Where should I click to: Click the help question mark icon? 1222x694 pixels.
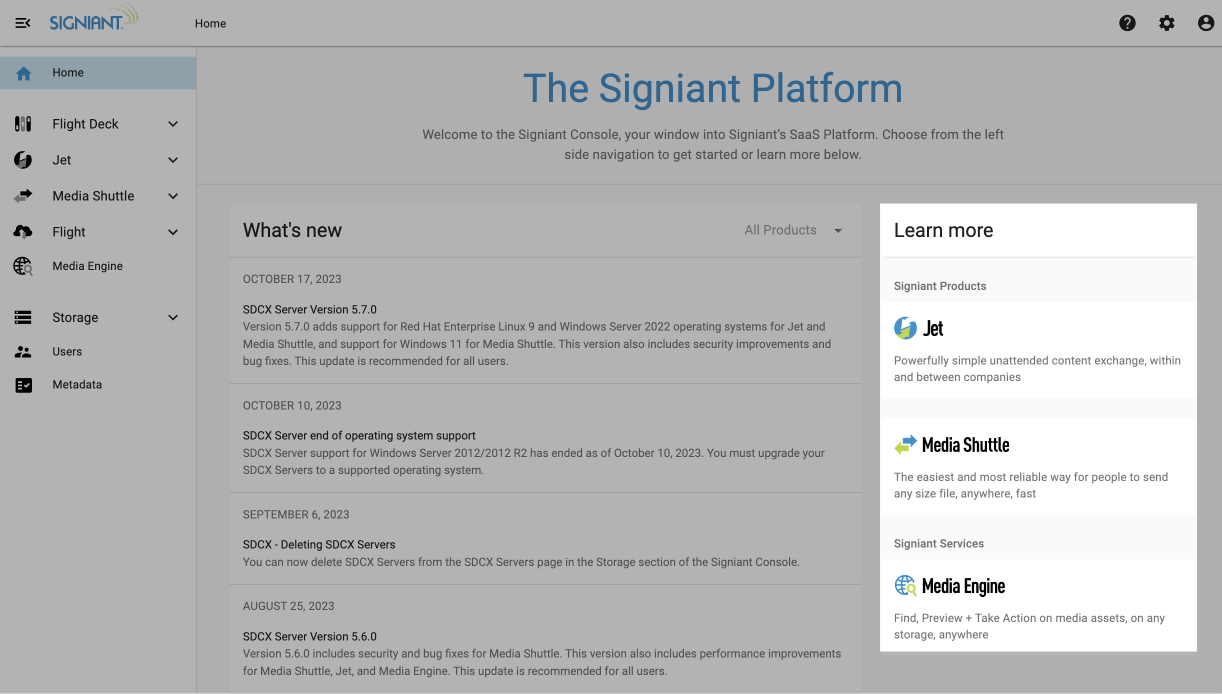pyautogui.click(x=1127, y=22)
